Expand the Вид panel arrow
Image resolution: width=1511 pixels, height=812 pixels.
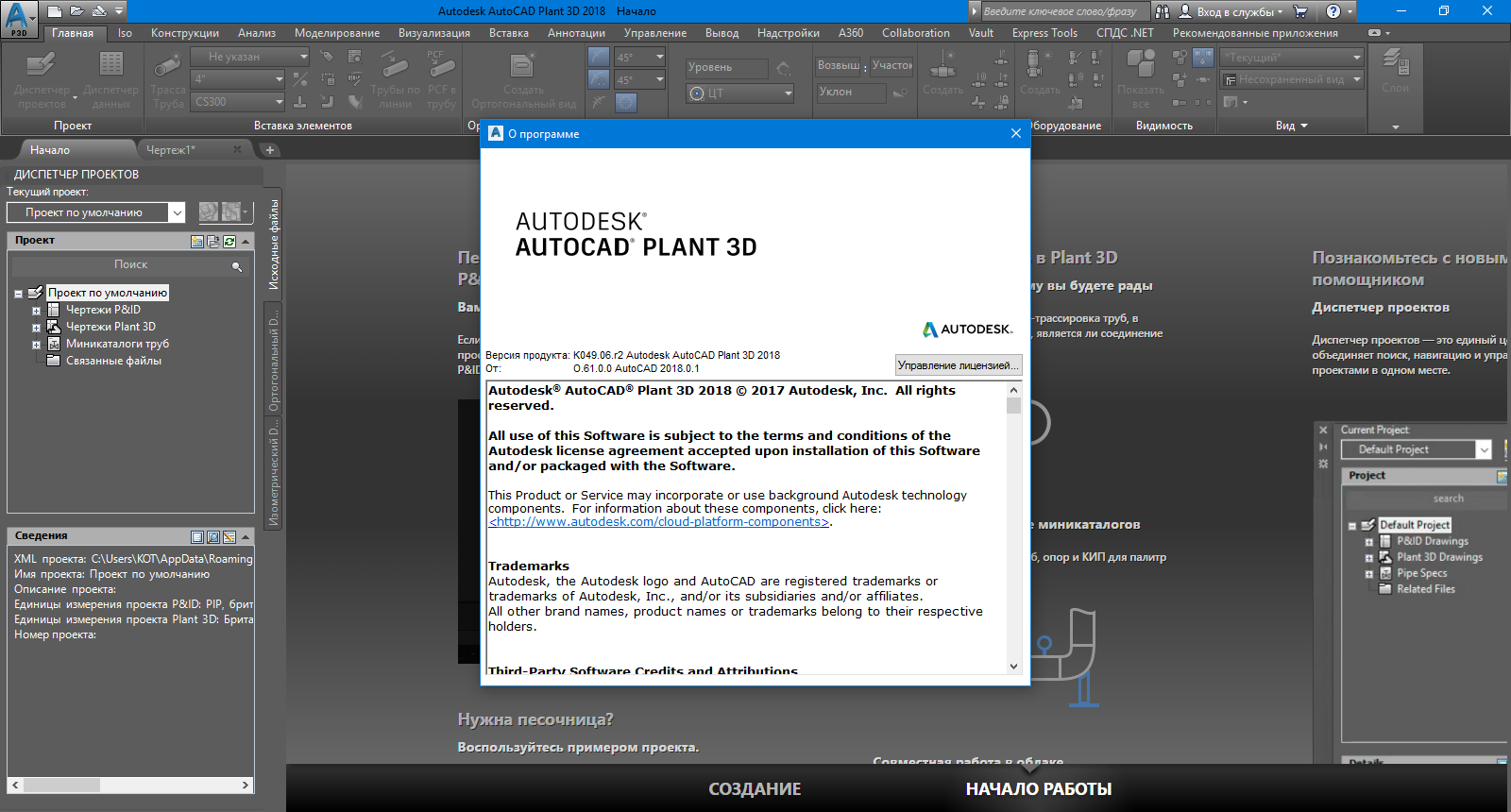point(1304,126)
